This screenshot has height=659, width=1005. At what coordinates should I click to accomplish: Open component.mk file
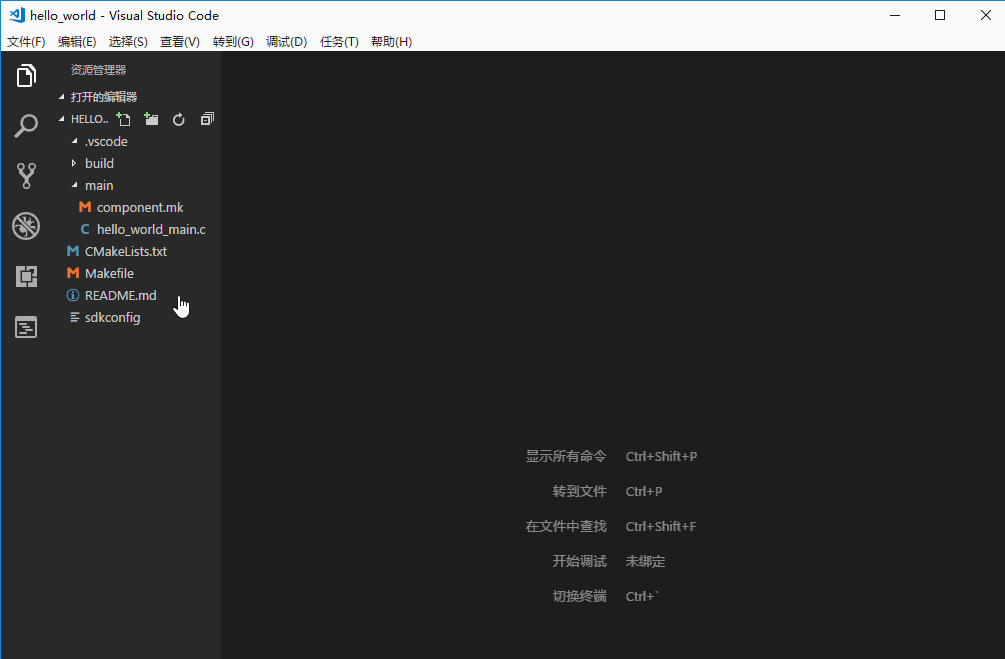[x=140, y=207]
